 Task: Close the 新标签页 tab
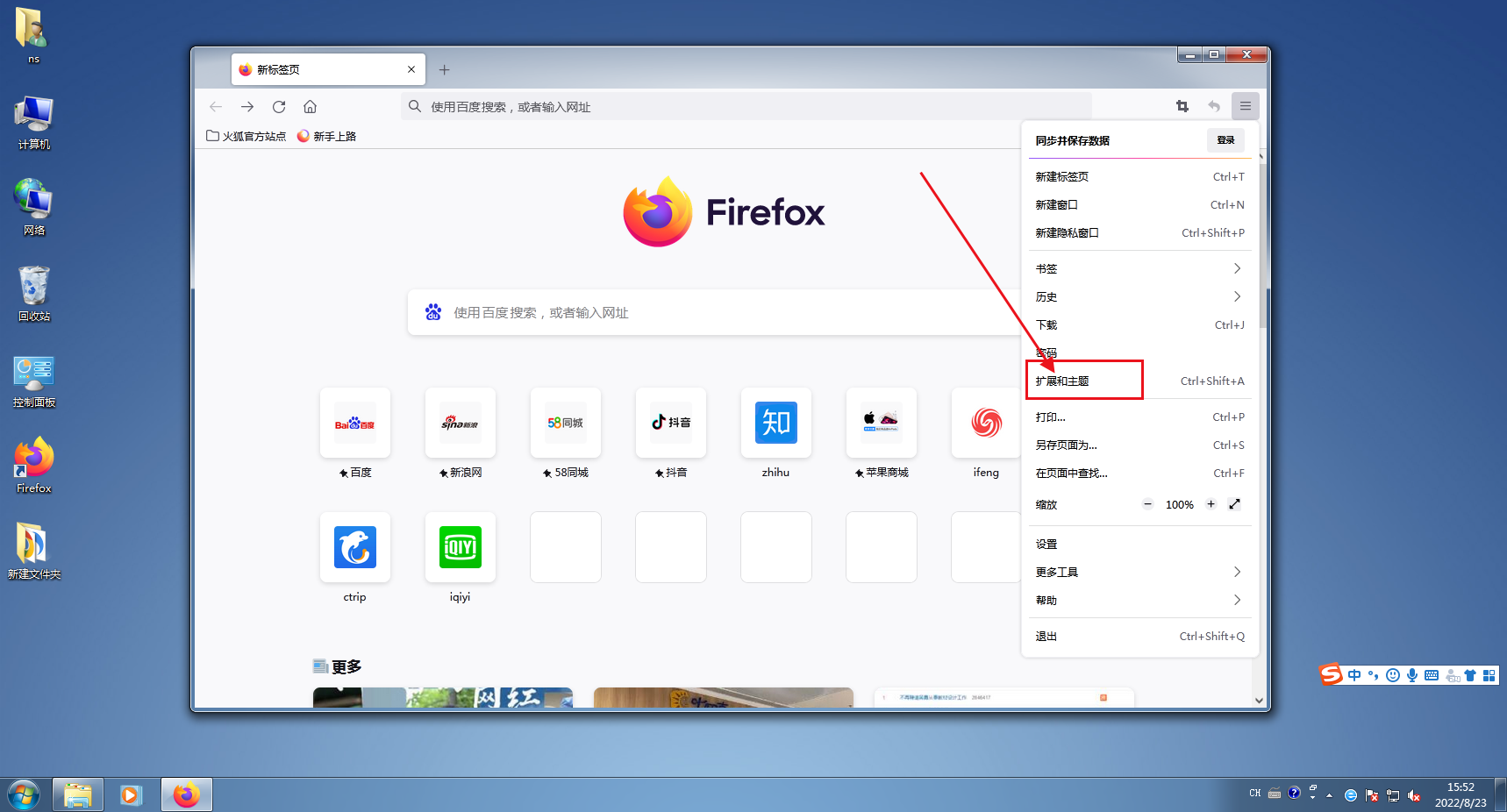[x=411, y=69]
